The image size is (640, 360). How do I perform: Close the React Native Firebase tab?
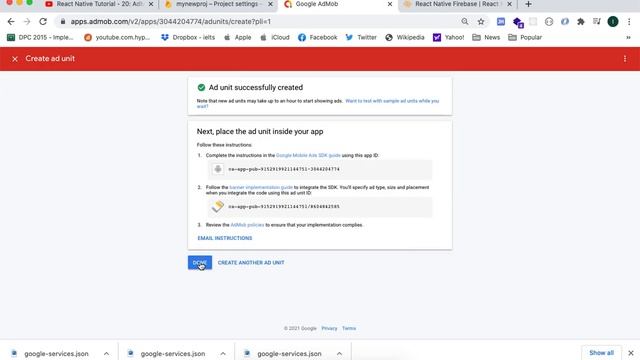(x=509, y=4)
